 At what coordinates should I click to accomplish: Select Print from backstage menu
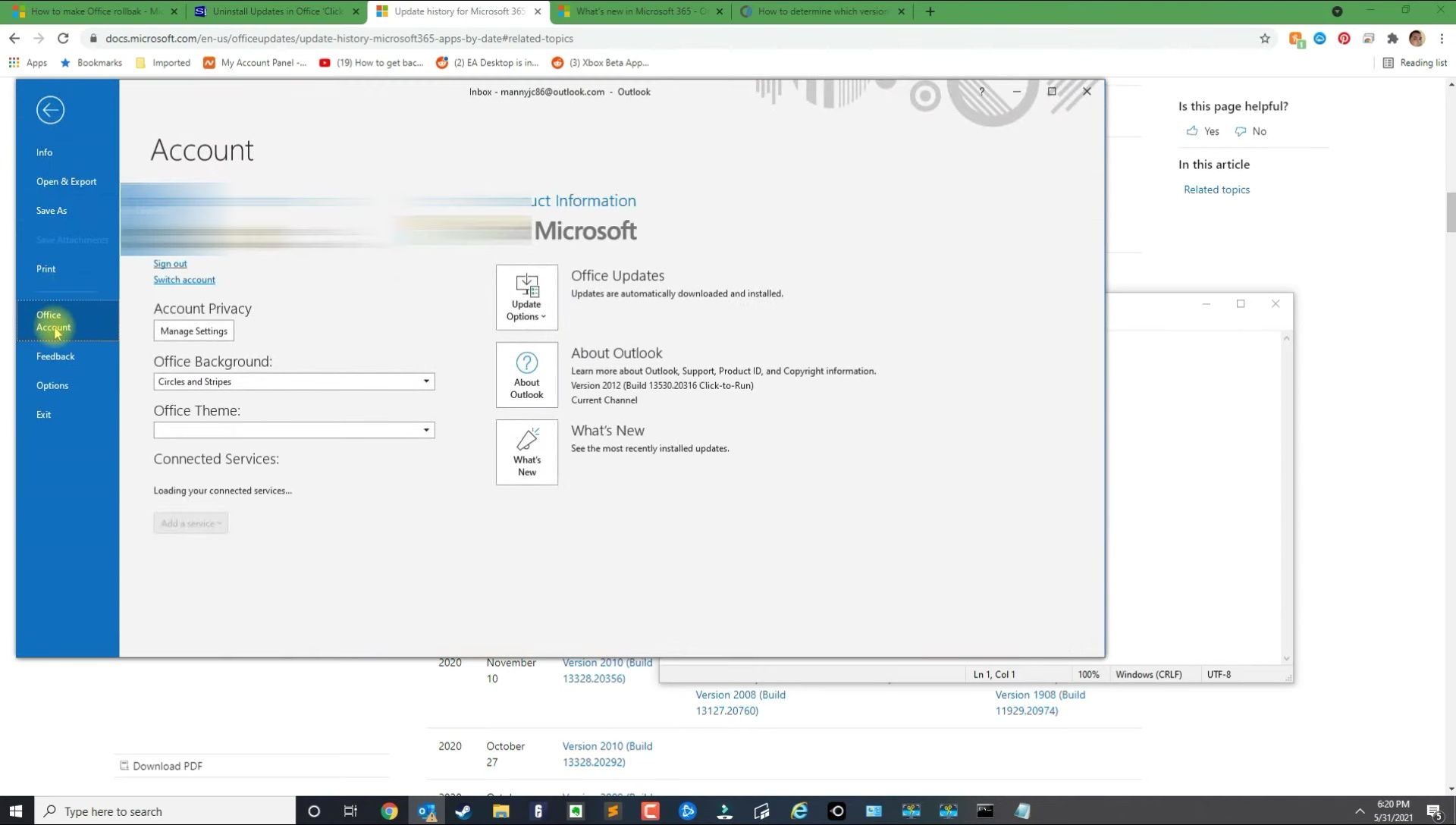click(45, 269)
